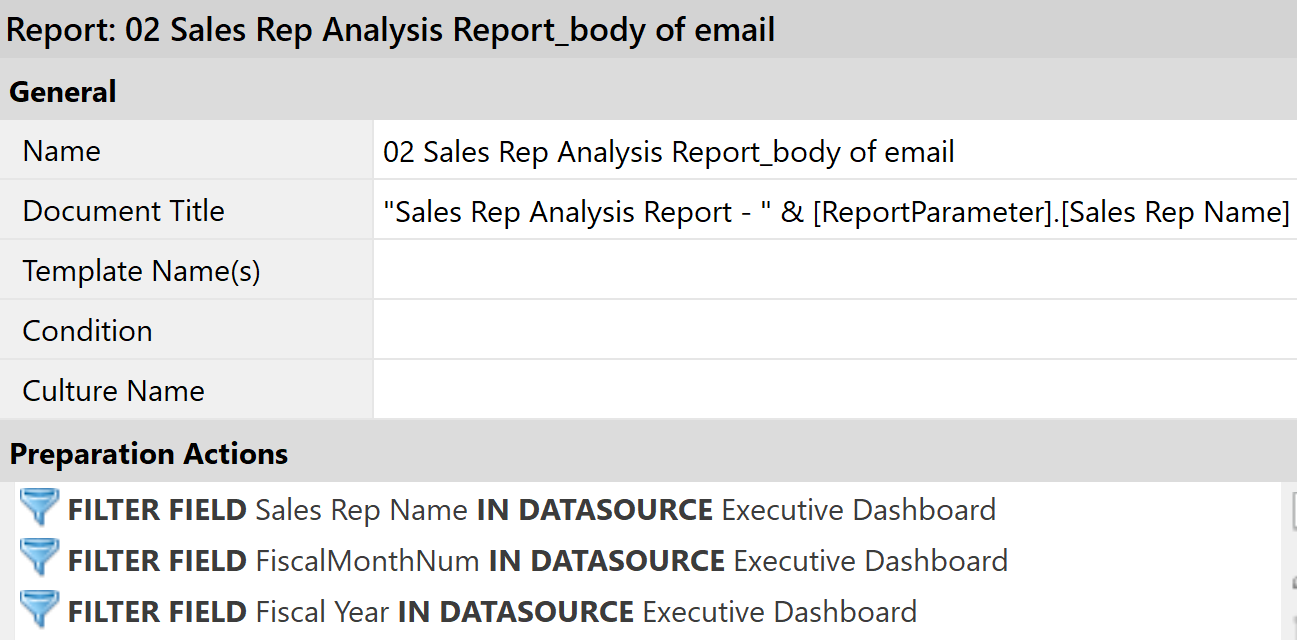
Task: Focus the empty Culture Name field
Action: (834, 391)
